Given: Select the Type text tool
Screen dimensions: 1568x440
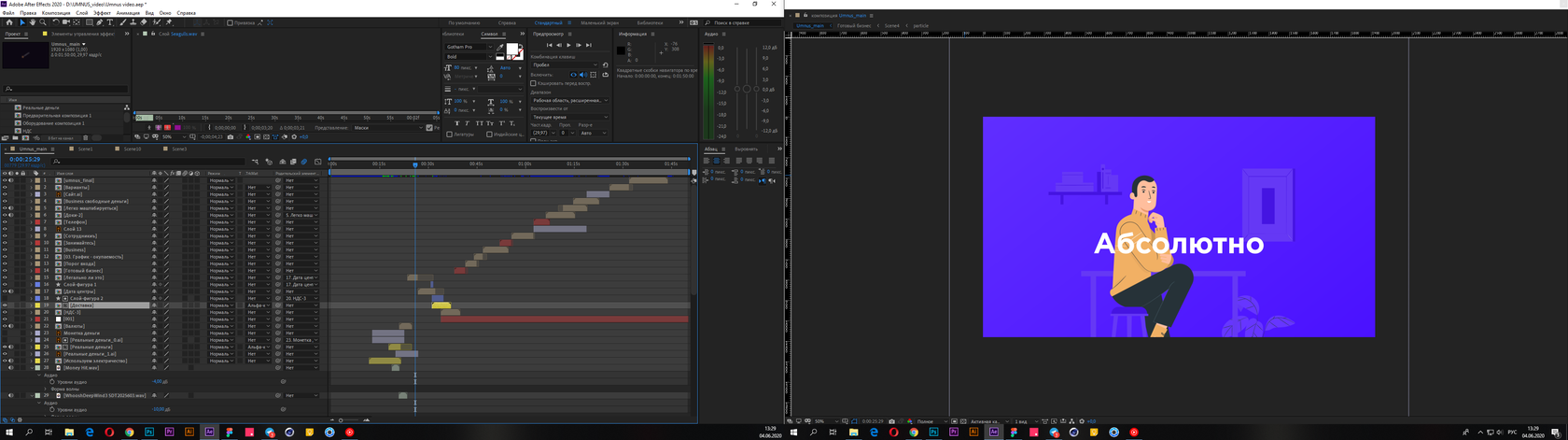Looking at the screenshot, I should 110,22.
